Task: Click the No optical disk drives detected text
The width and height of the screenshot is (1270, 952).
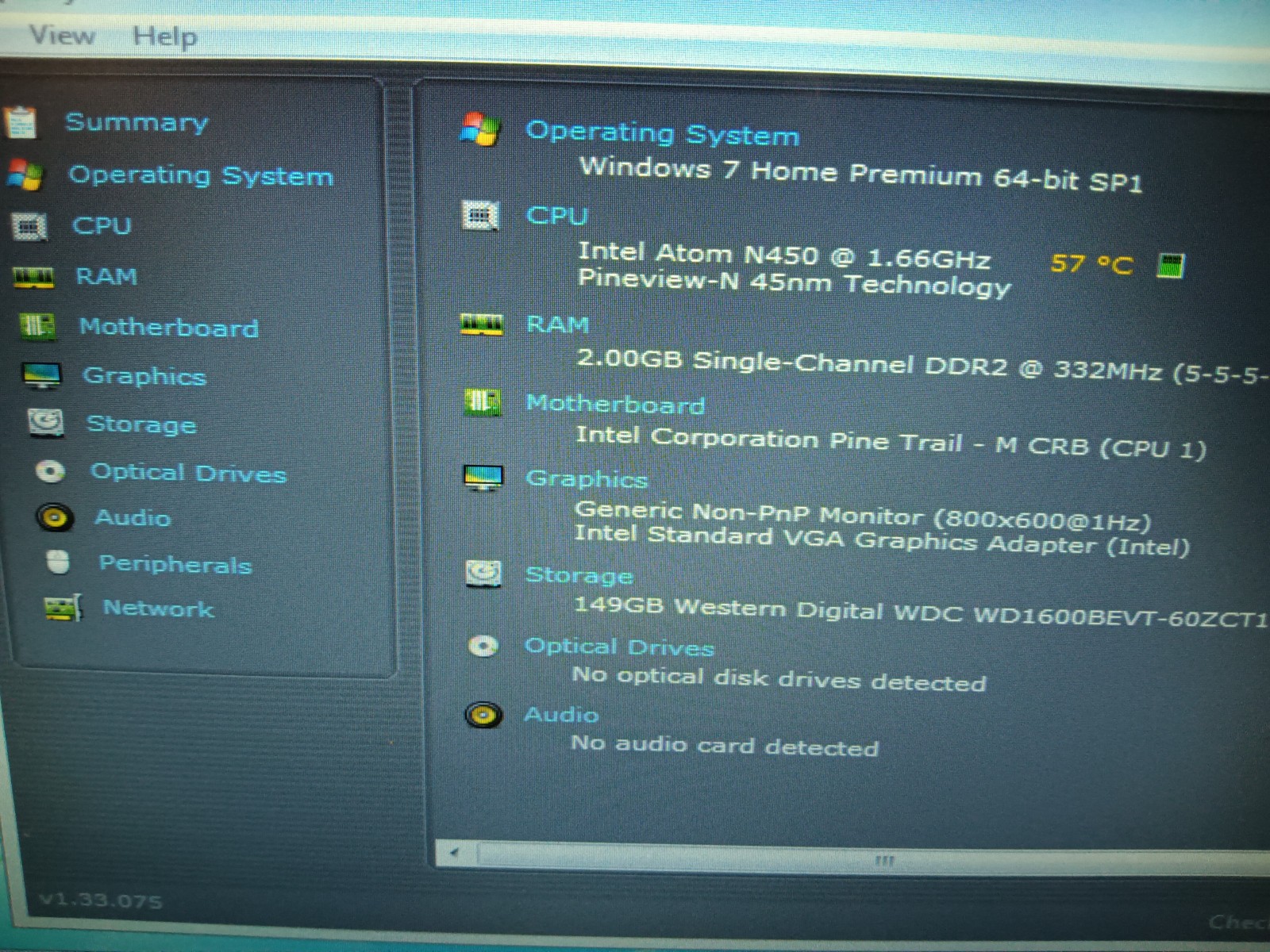Action: [779, 679]
